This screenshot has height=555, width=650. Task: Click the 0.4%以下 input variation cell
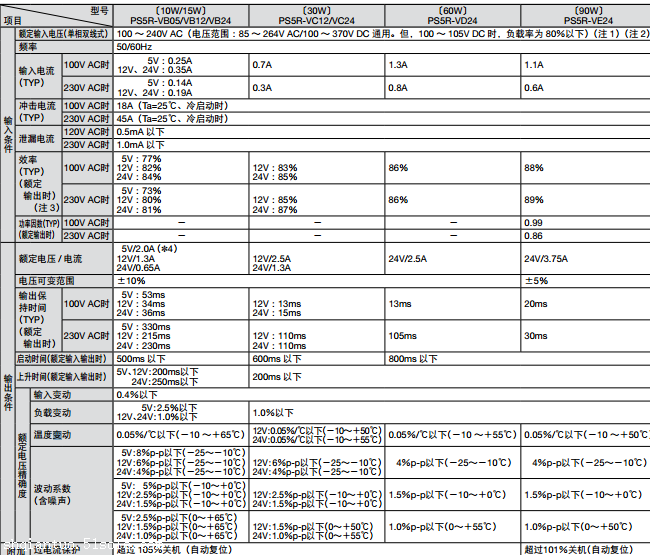[382, 395]
